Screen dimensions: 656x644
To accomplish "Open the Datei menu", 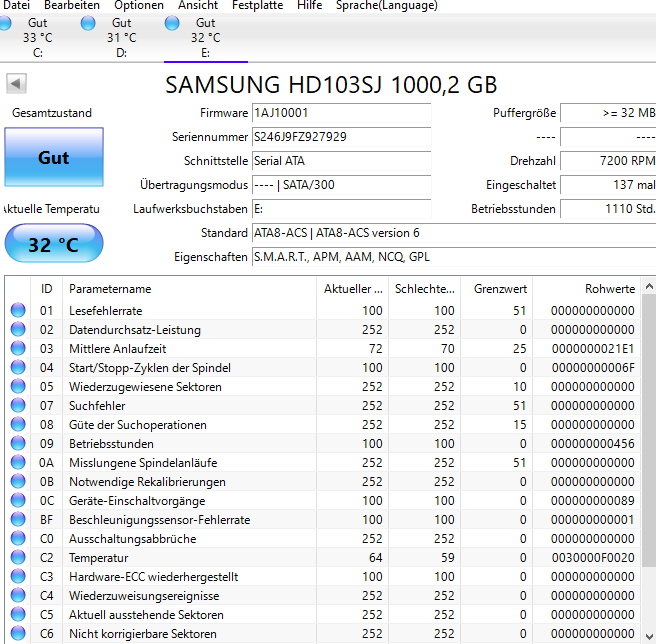I will tap(16, 5).
